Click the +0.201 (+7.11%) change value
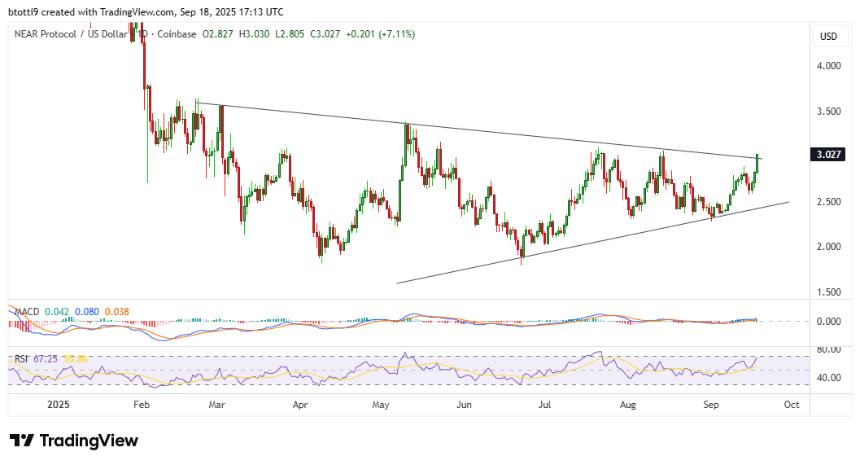The image size is (860, 465). [378, 34]
